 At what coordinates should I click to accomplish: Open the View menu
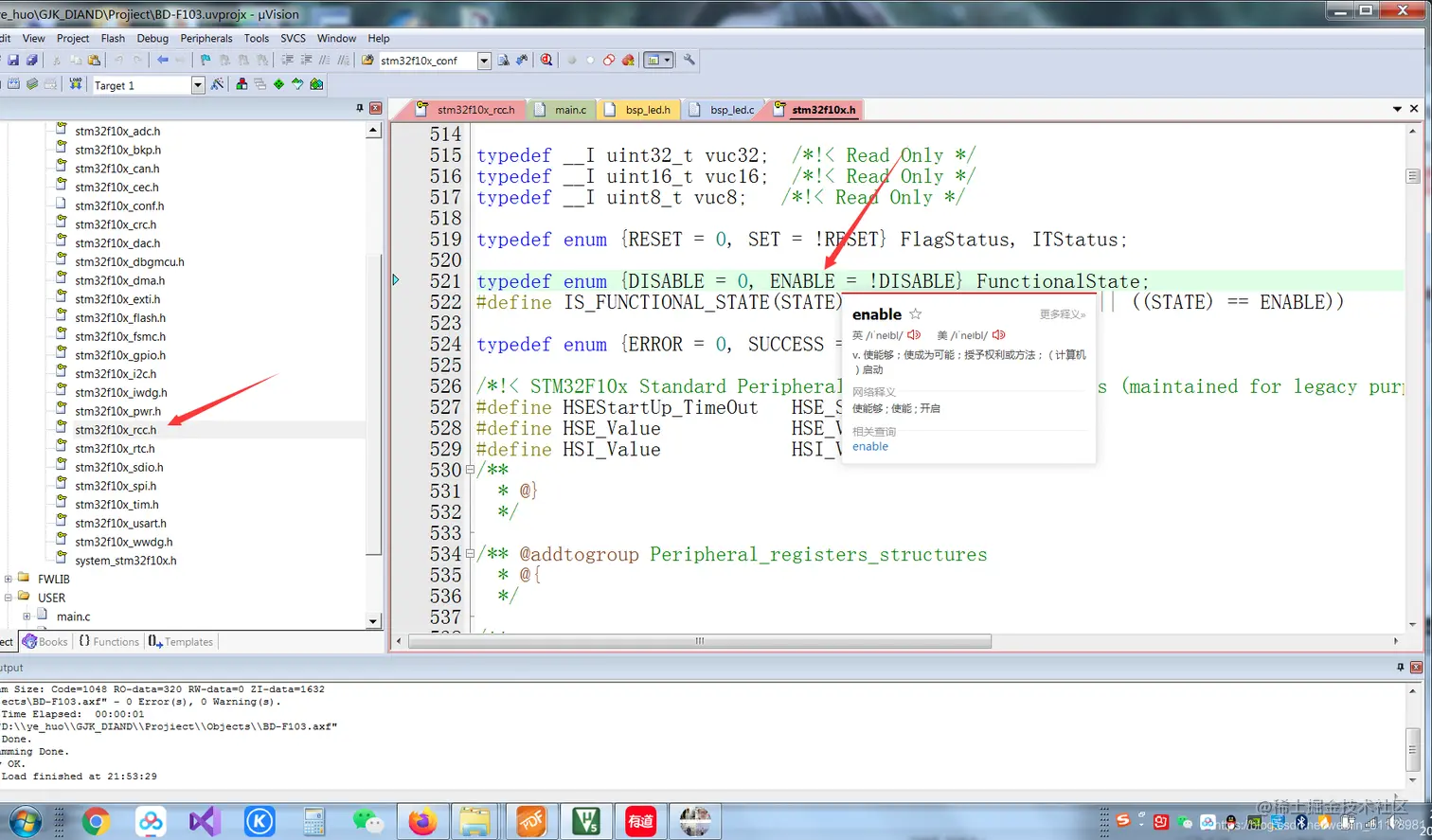pyautogui.click(x=33, y=38)
